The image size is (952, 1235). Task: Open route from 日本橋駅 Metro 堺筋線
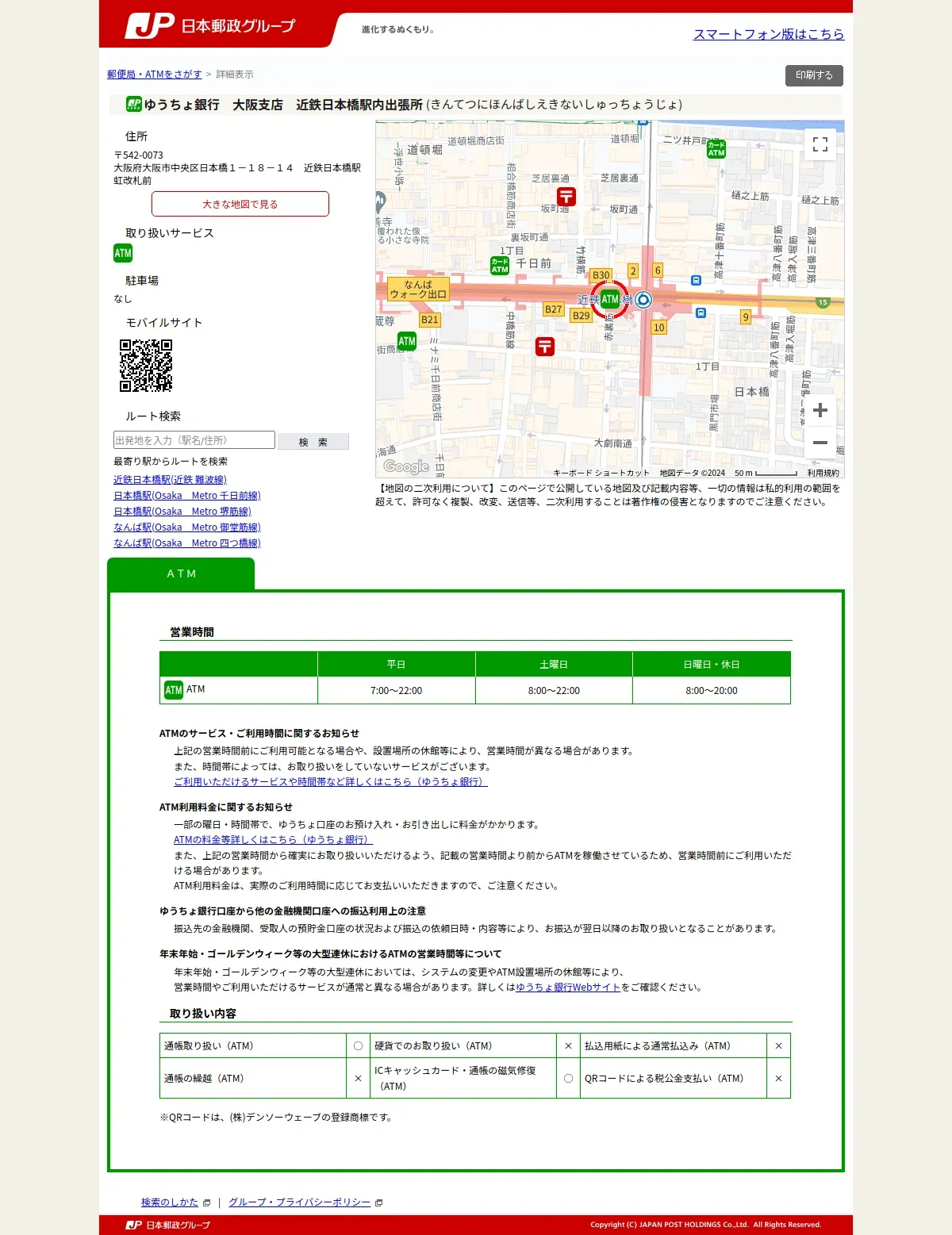click(x=182, y=512)
